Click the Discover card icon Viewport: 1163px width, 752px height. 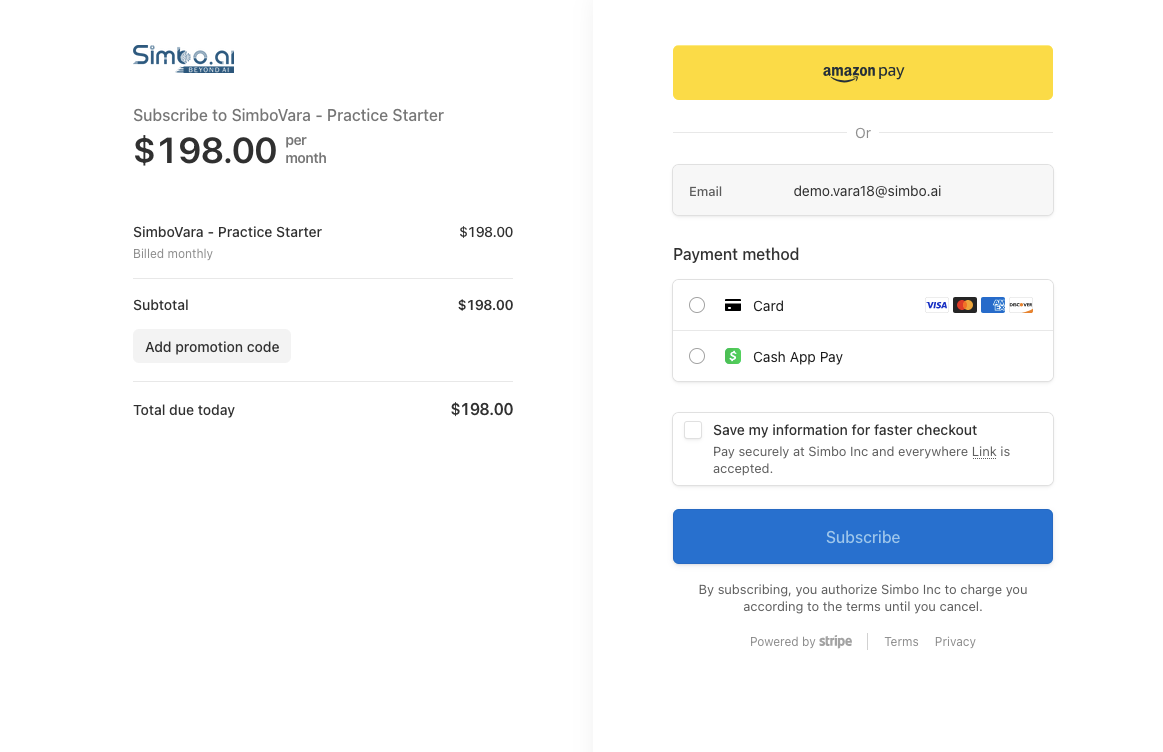tap(1021, 305)
